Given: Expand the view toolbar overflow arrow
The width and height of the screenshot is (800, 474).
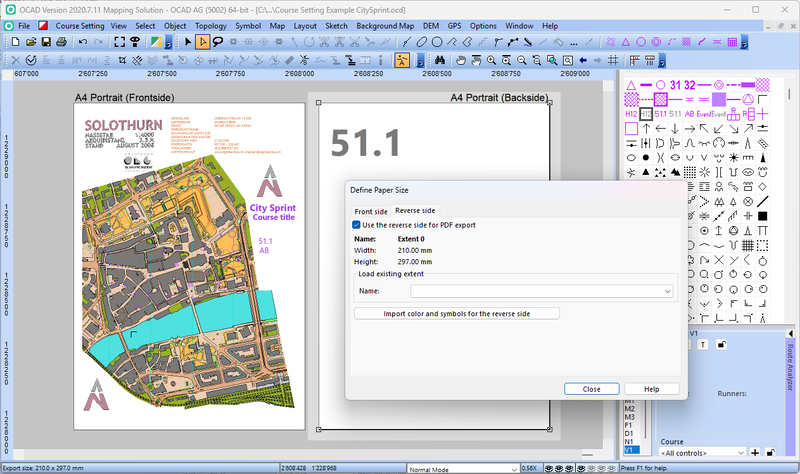Looking at the screenshot, I should [662, 62].
